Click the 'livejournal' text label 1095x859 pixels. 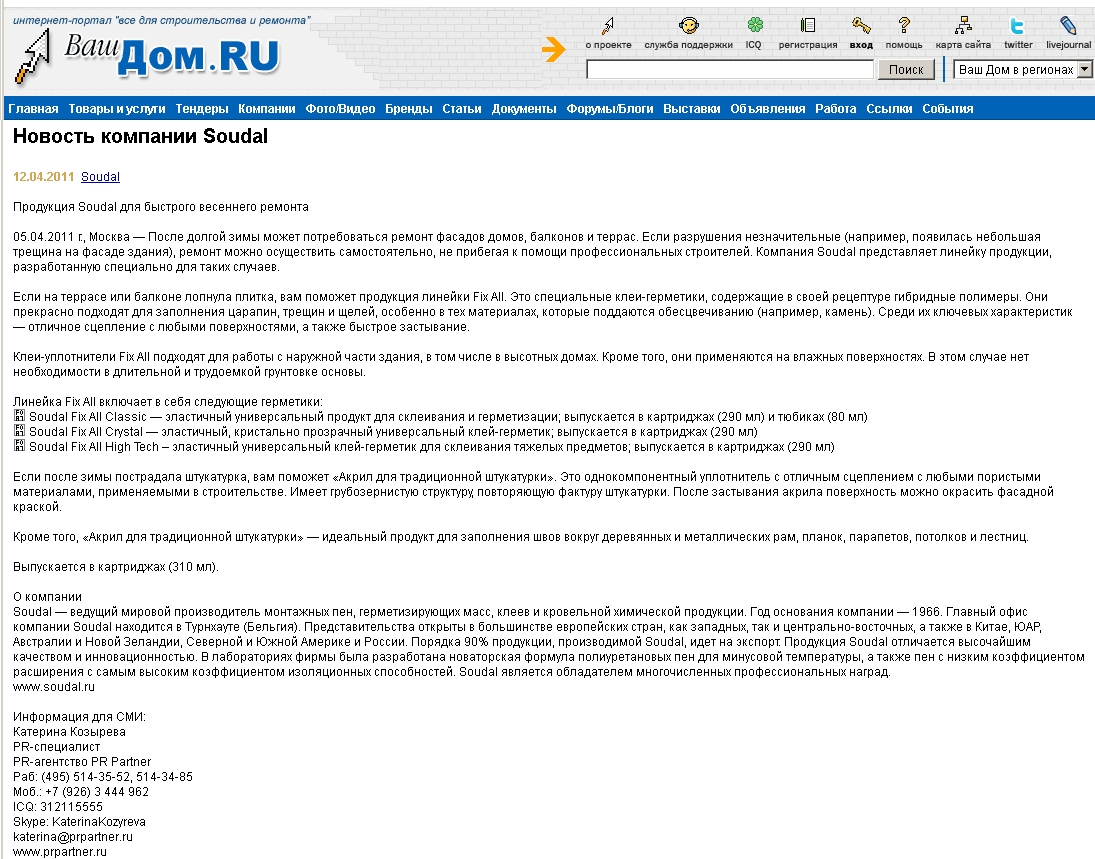[1068, 45]
